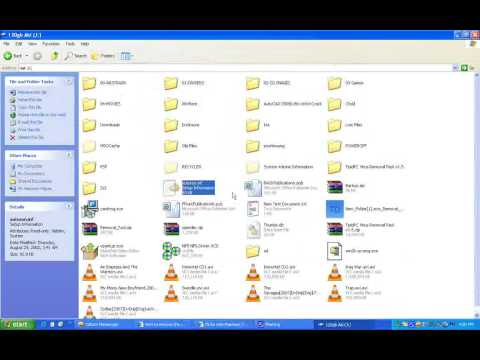Select the New Text Document.txt file
Image resolution: width=480 pixels, height=360 pixels.
(x=276, y=208)
